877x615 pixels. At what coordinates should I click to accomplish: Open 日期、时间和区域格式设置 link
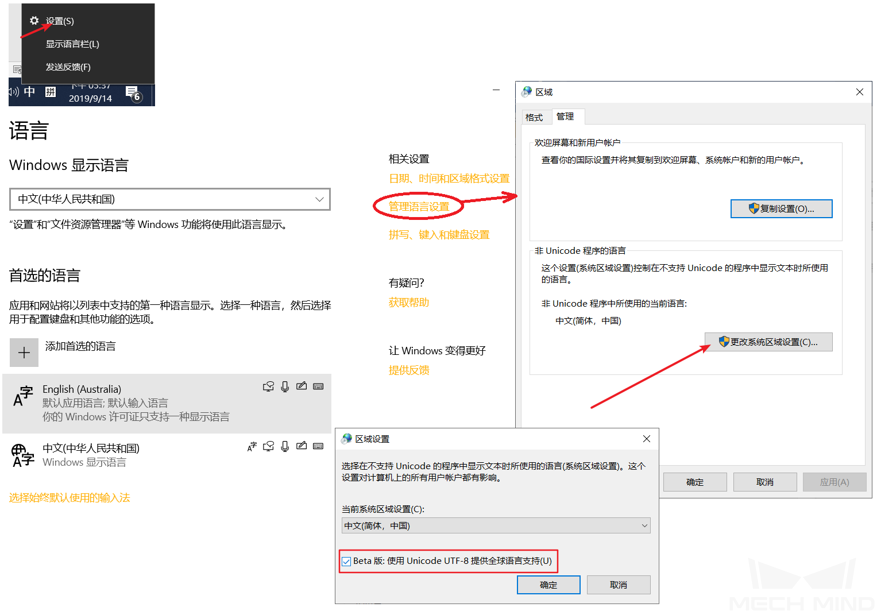pos(449,178)
